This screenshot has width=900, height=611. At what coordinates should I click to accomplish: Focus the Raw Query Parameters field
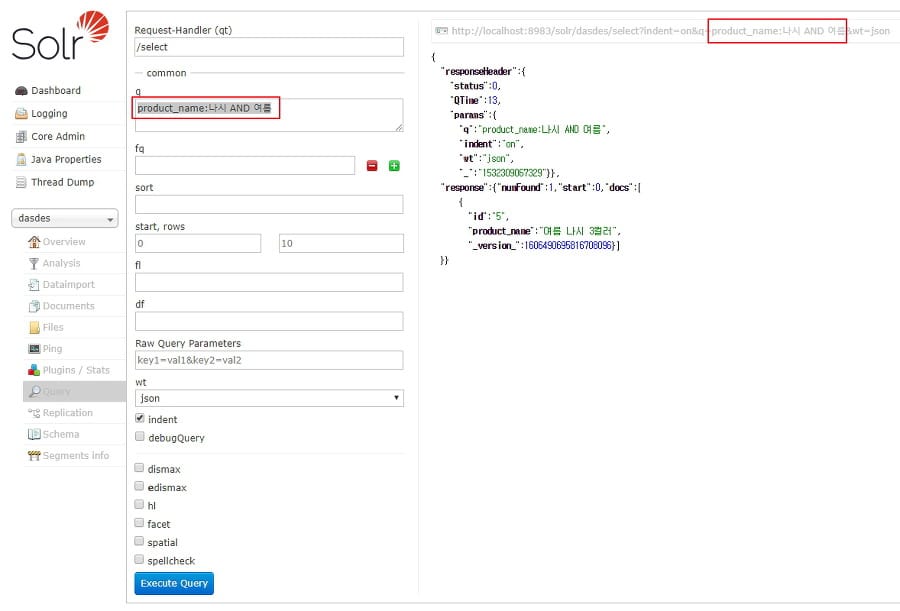(x=269, y=360)
